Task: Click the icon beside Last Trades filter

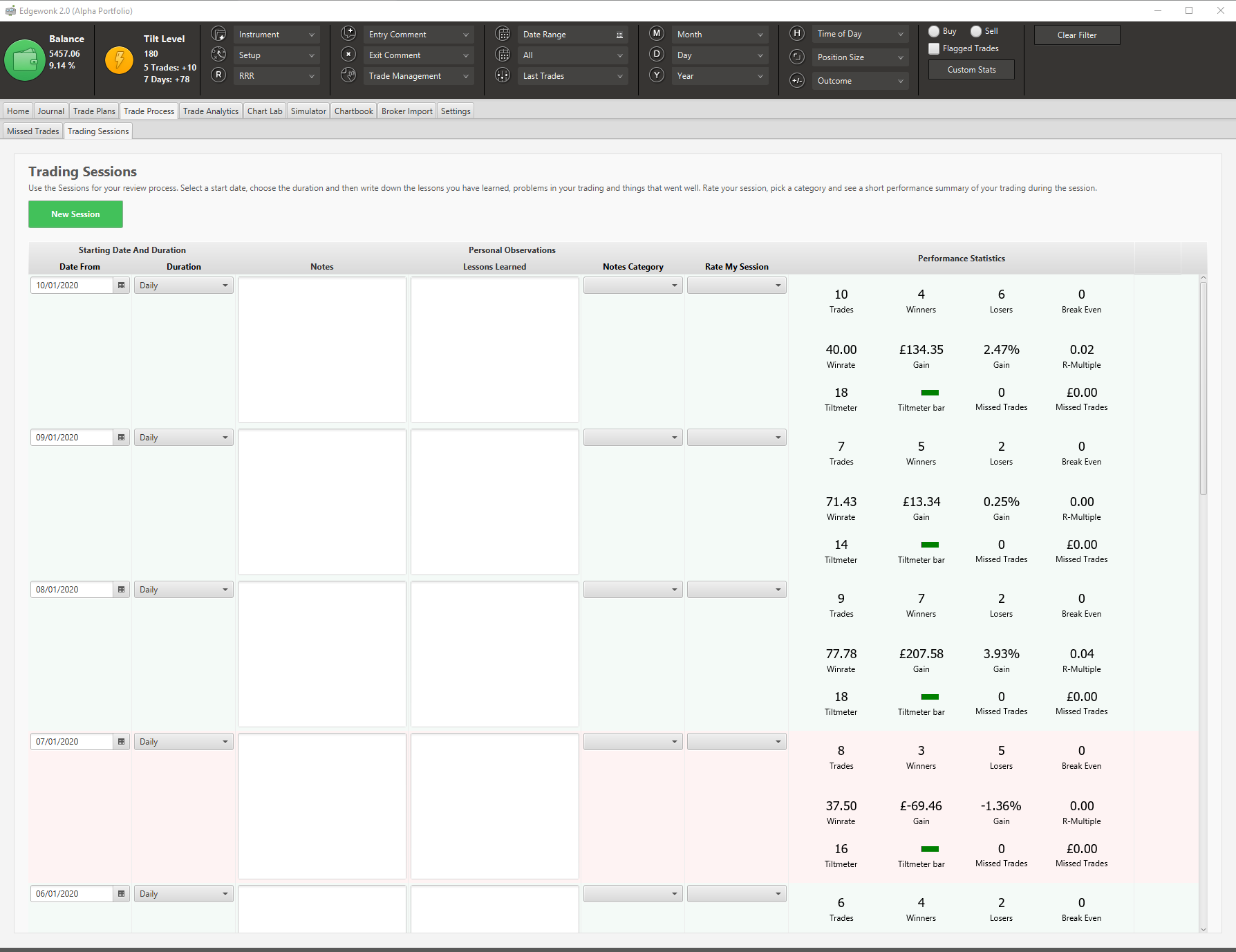Action: [x=503, y=75]
